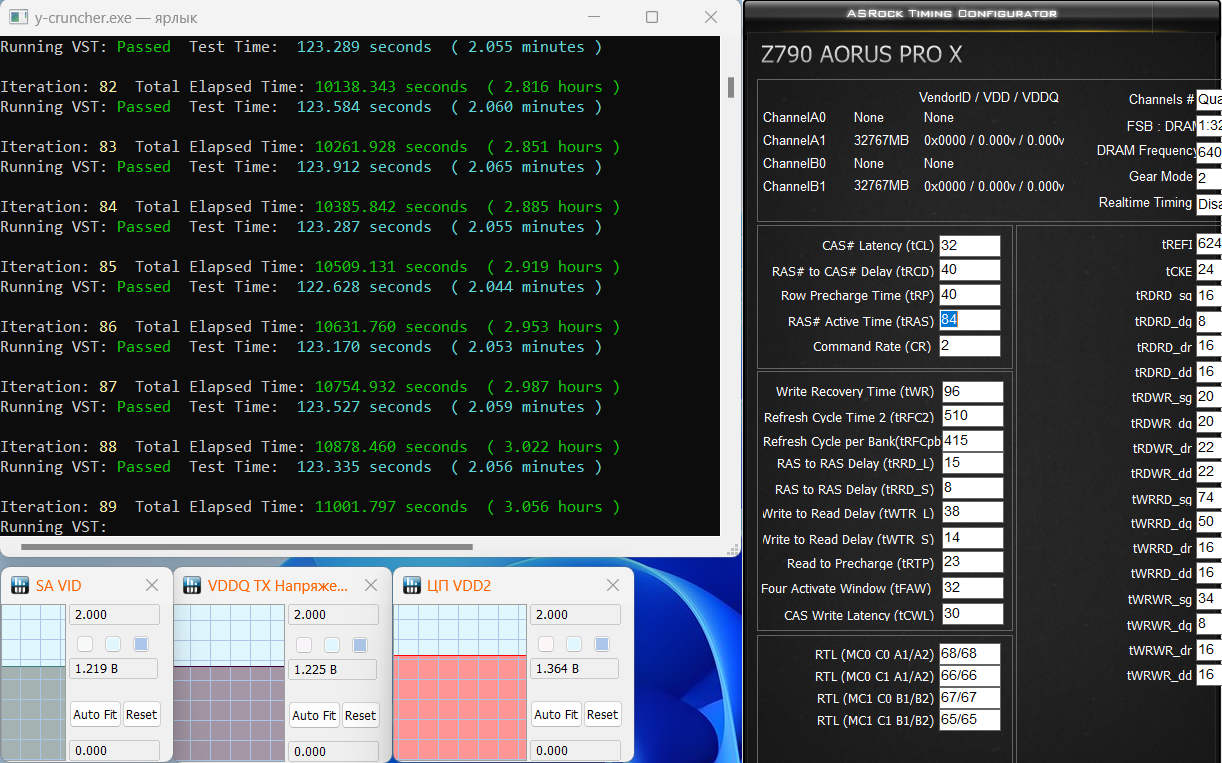Click the Gear Mode value box
This screenshot has width=1222, height=763.
click(x=1209, y=178)
